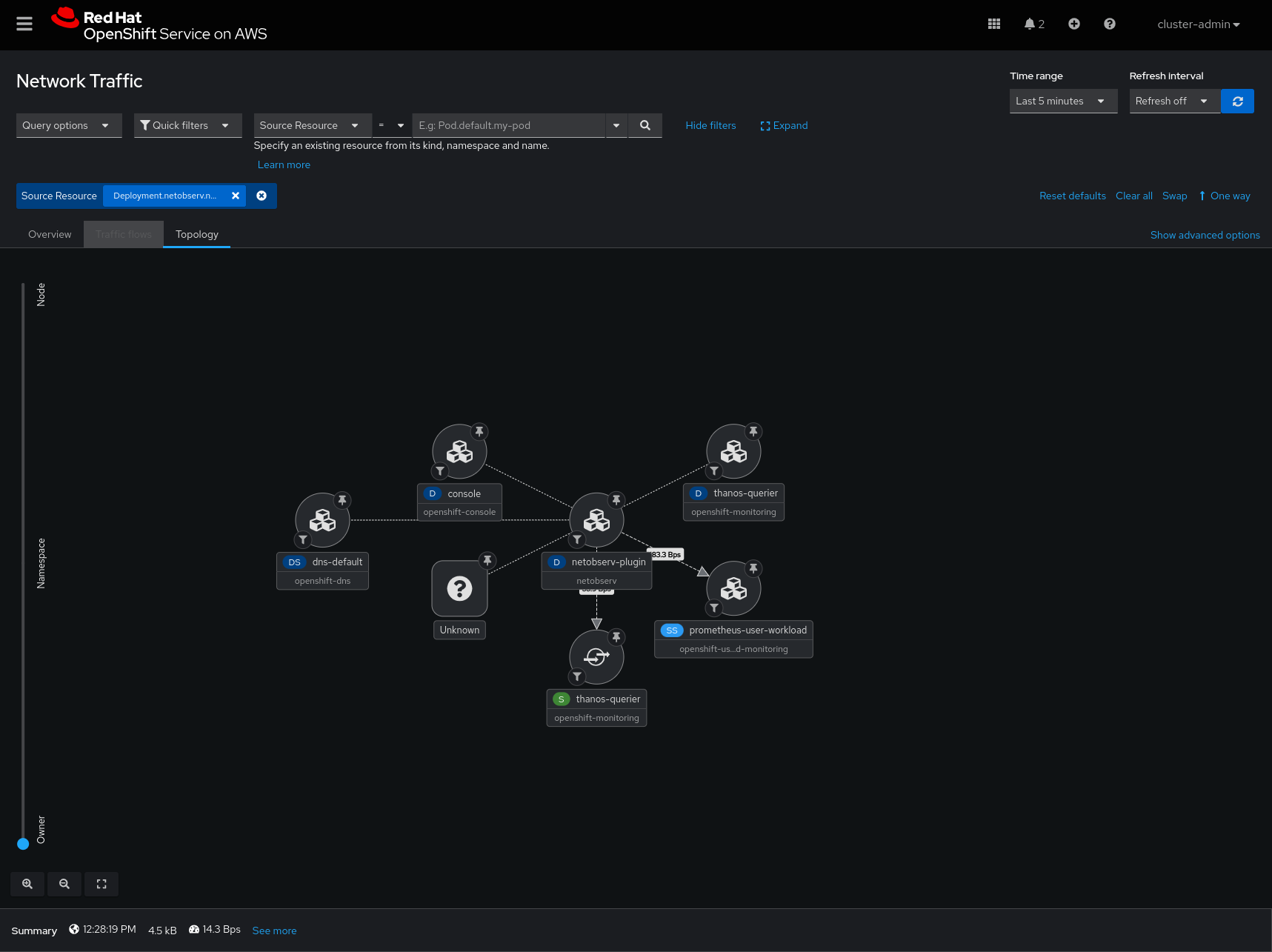The image size is (1272, 952).
Task: Open the hamburger navigation menu
Action: tap(24, 24)
